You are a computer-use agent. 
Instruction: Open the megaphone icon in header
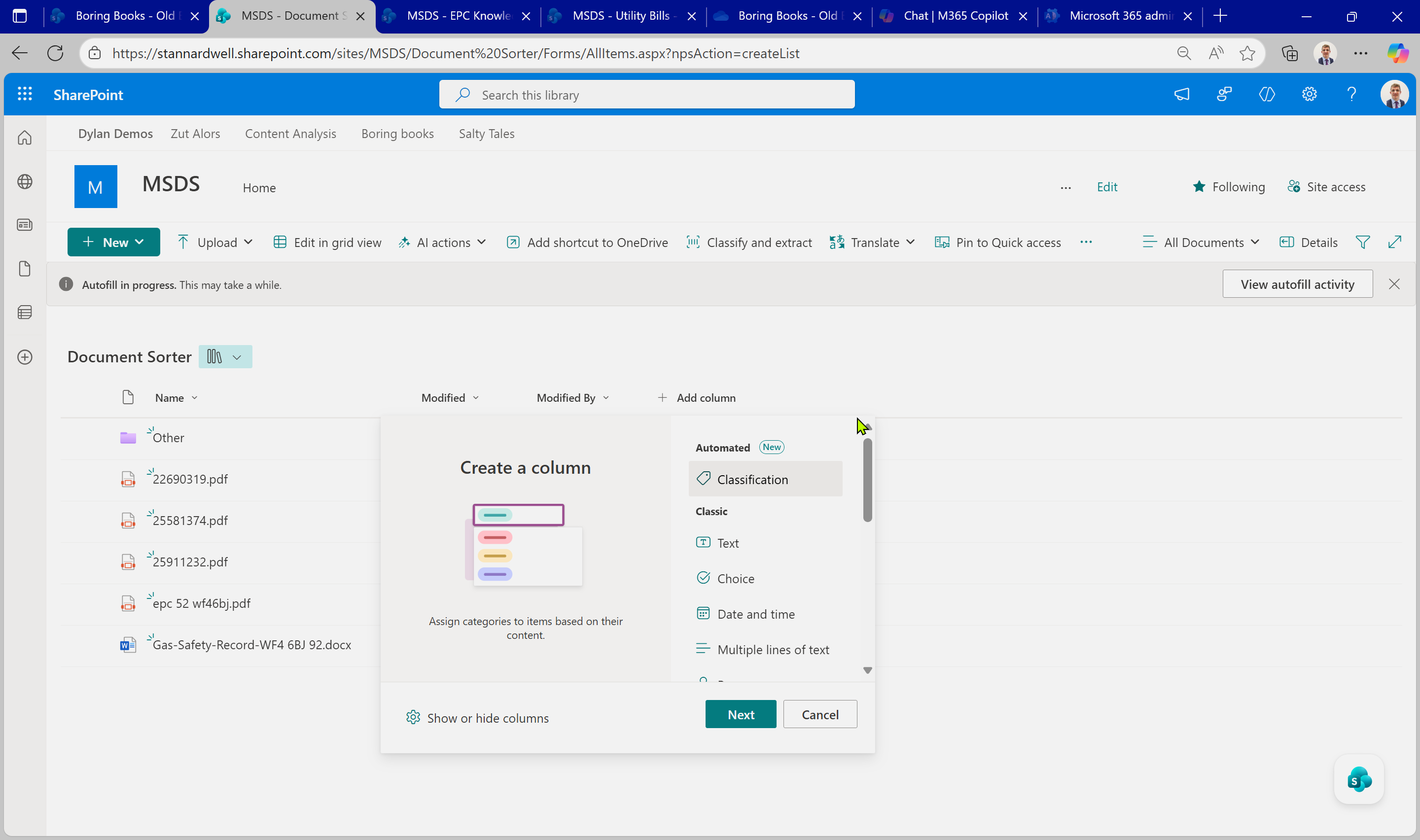click(1181, 94)
